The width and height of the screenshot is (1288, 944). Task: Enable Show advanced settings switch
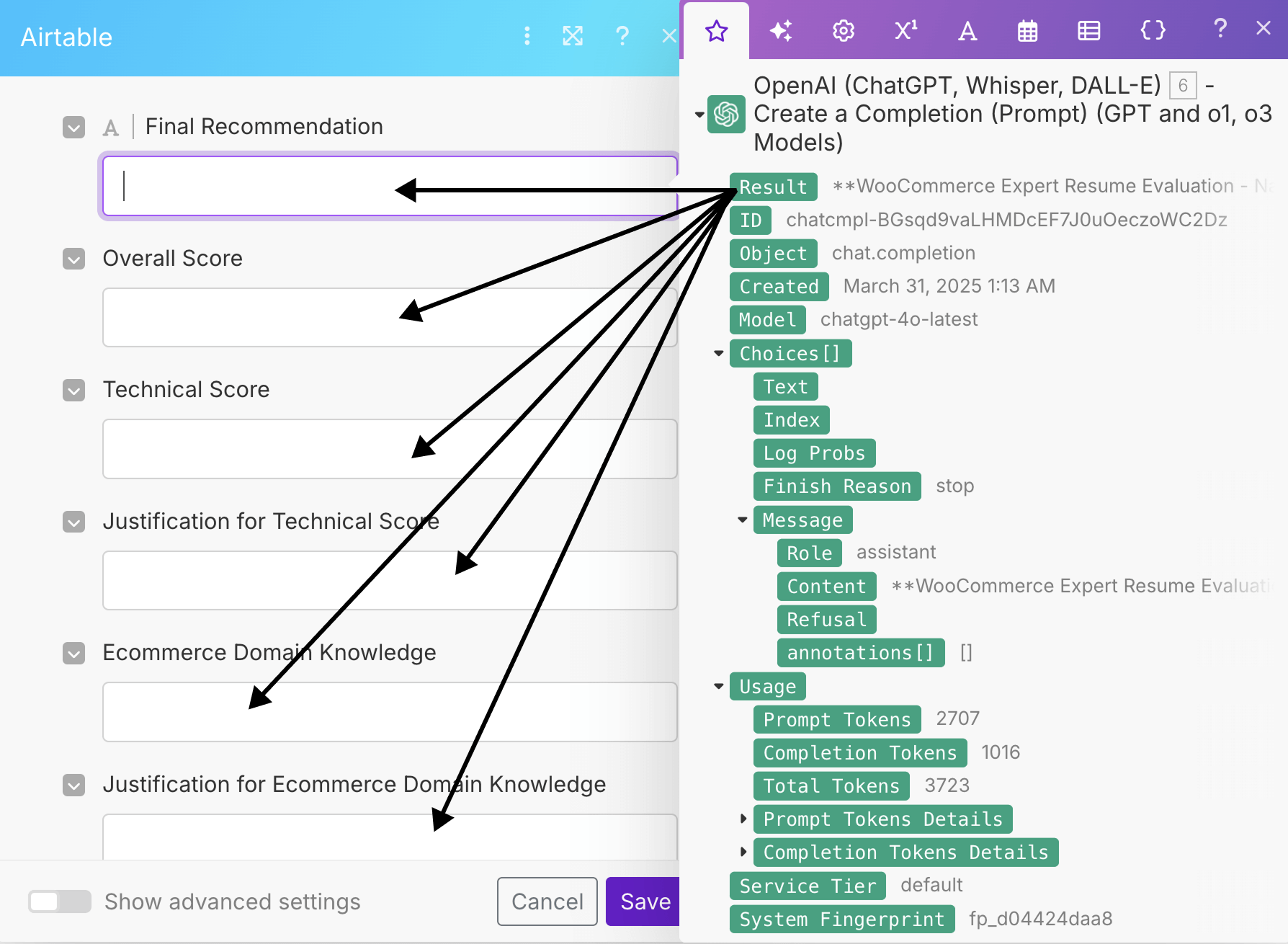[60, 901]
